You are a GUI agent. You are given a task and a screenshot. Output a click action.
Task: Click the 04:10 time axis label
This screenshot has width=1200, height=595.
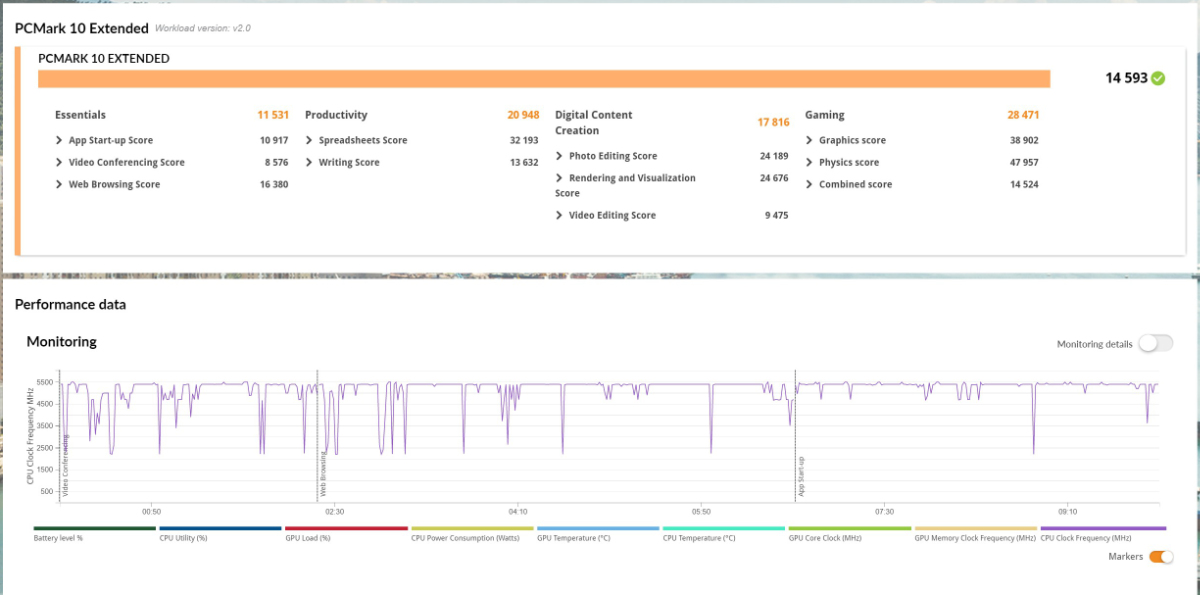[517, 511]
